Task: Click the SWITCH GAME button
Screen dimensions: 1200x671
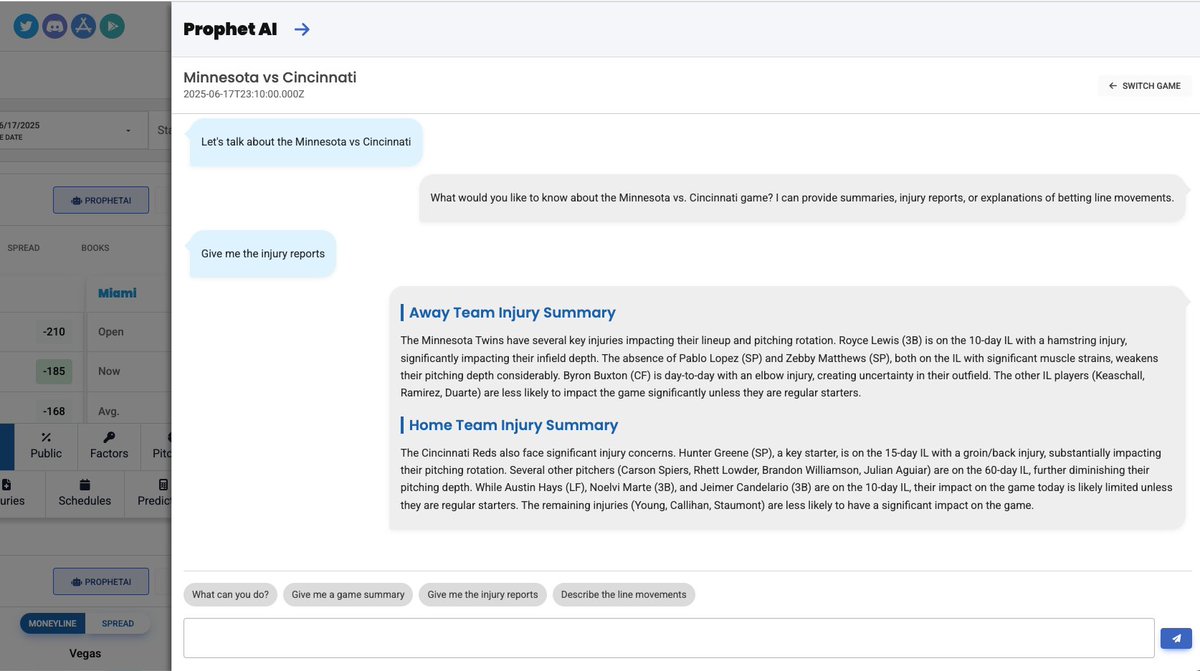Action: [x=1145, y=86]
